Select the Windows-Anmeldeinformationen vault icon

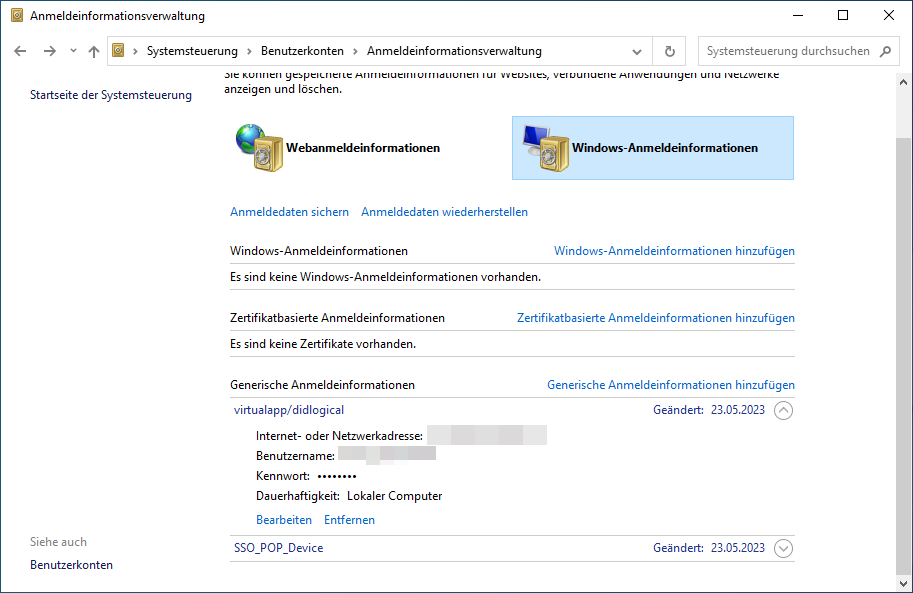(x=546, y=147)
